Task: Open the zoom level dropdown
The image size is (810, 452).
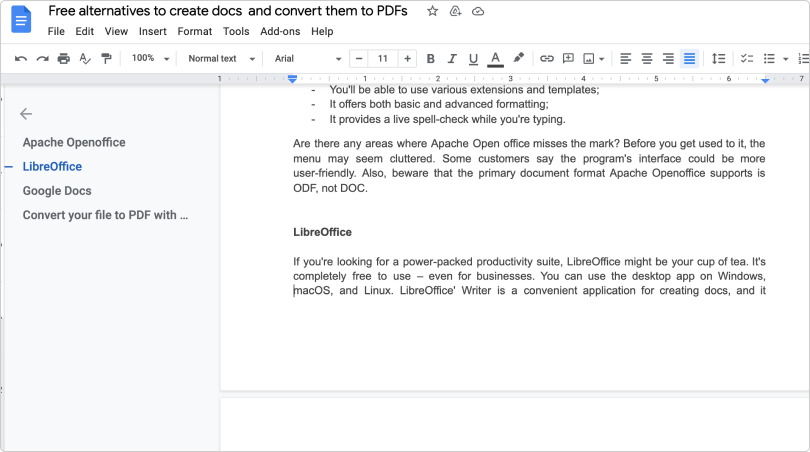Action: (151, 58)
